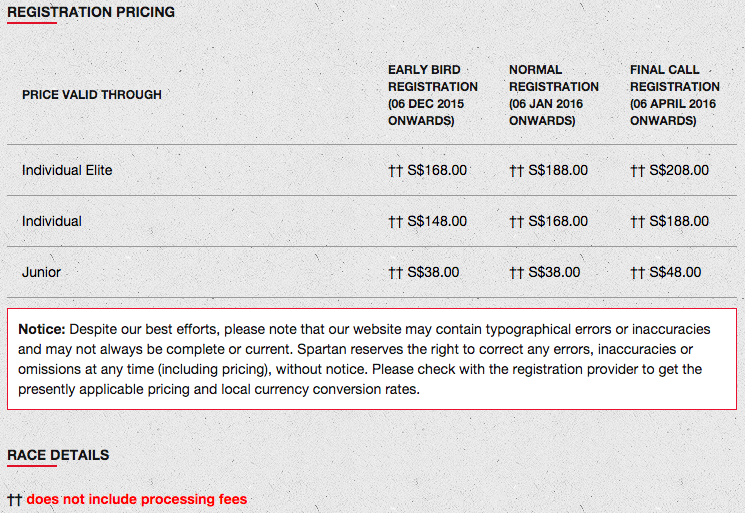Click the RACE DETAILS heading

[58, 455]
